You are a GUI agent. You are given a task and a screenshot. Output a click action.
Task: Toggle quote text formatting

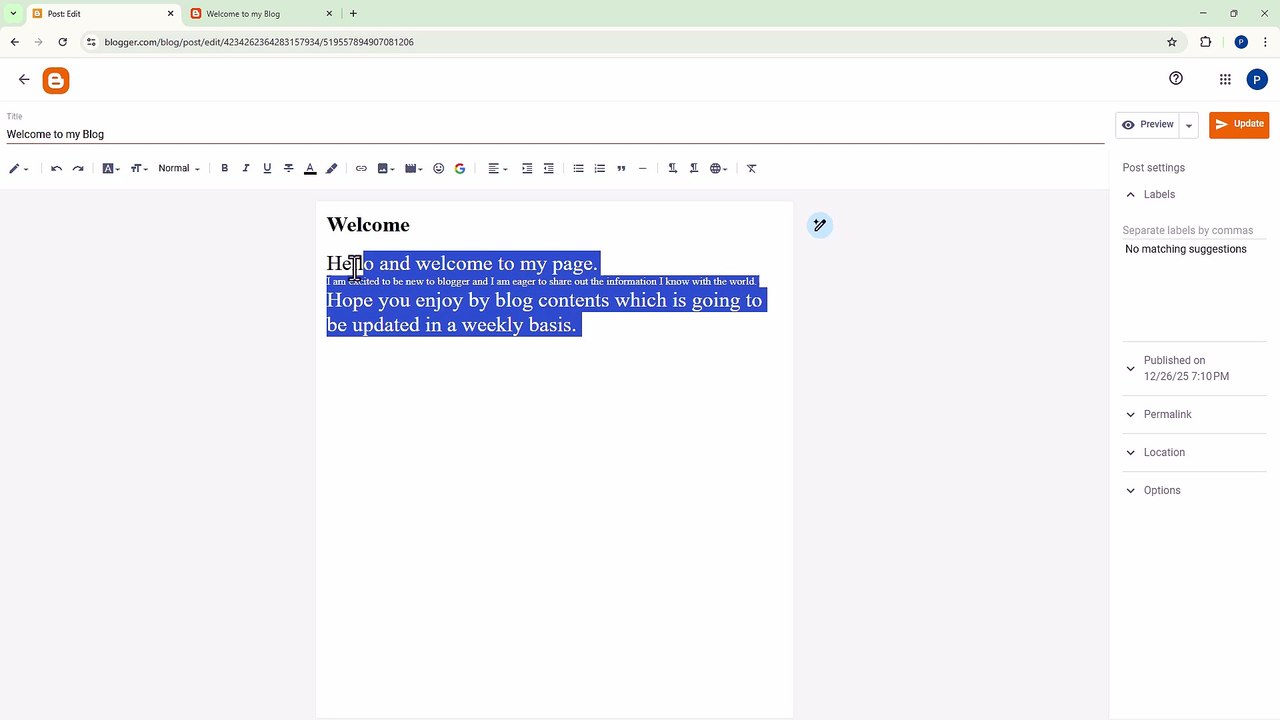click(621, 169)
